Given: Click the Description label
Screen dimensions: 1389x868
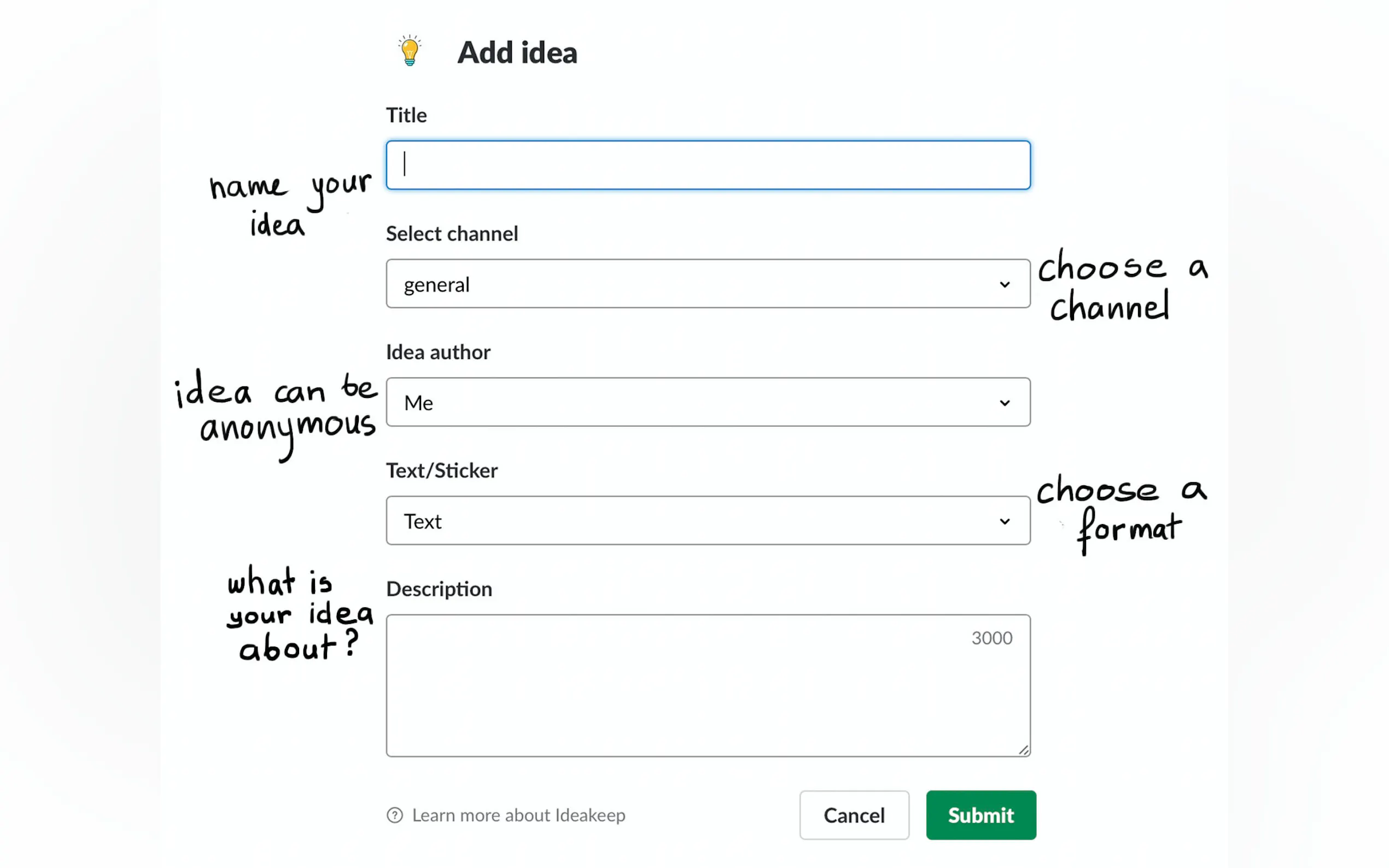Looking at the screenshot, I should [x=439, y=589].
